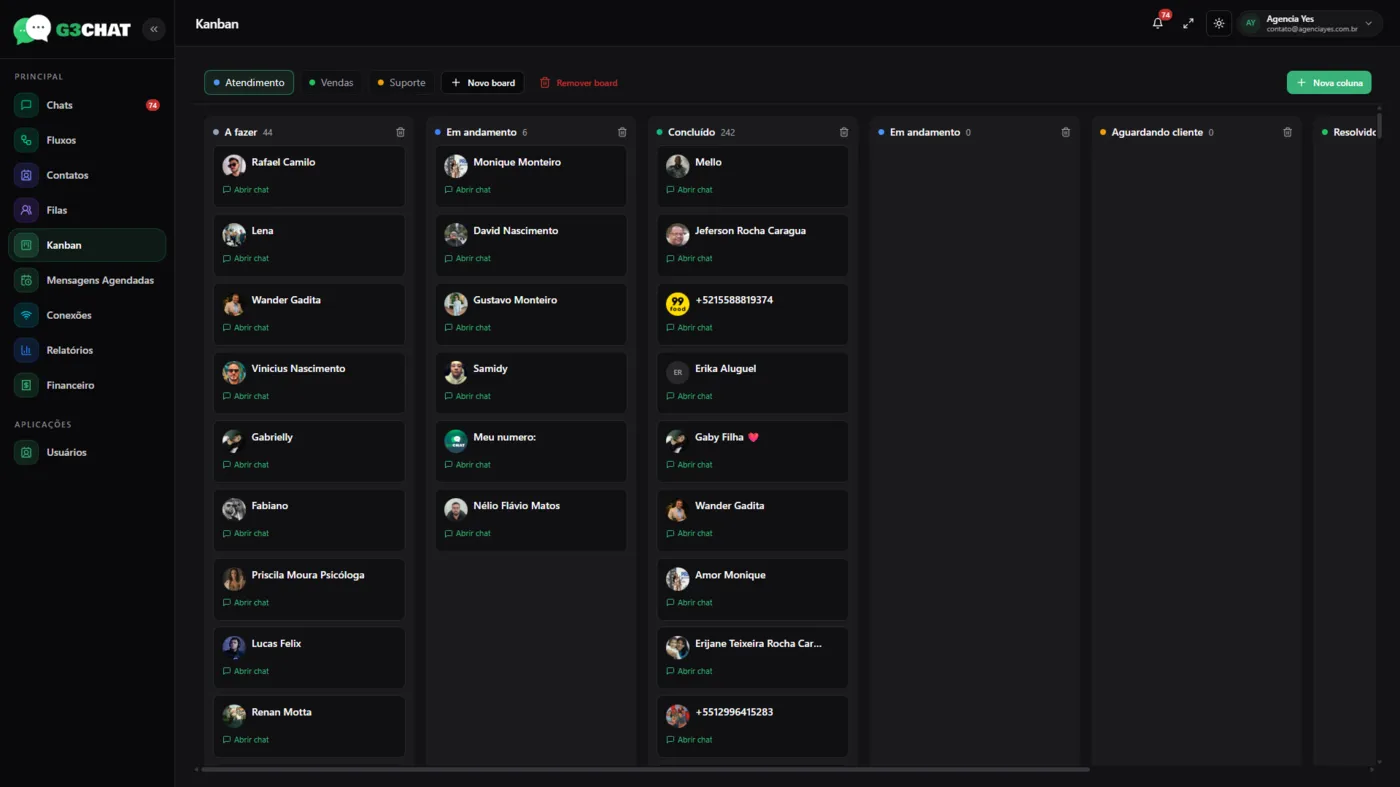Image resolution: width=1400 pixels, height=787 pixels.
Task: Click the A fazer column title
Action: (241, 132)
